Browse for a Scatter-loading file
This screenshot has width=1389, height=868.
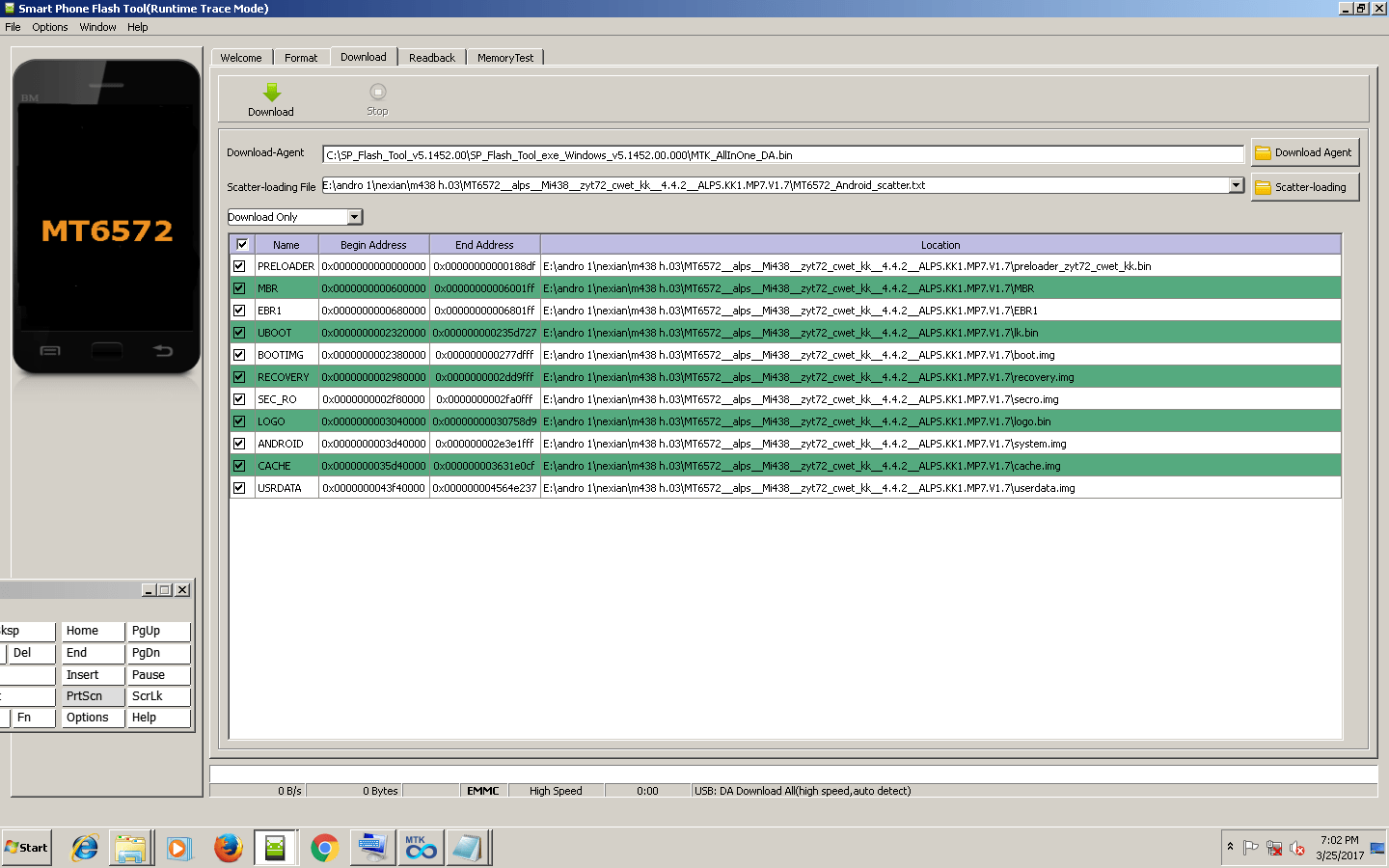pyautogui.click(x=1305, y=187)
